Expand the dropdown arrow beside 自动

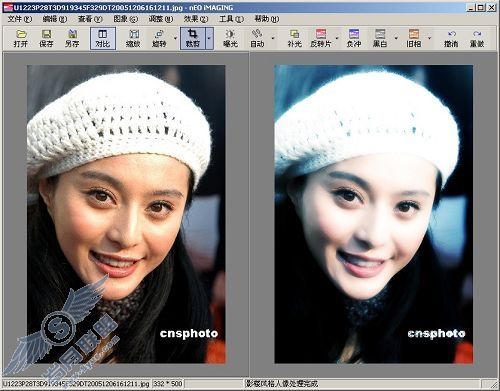click(x=273, y=38)
